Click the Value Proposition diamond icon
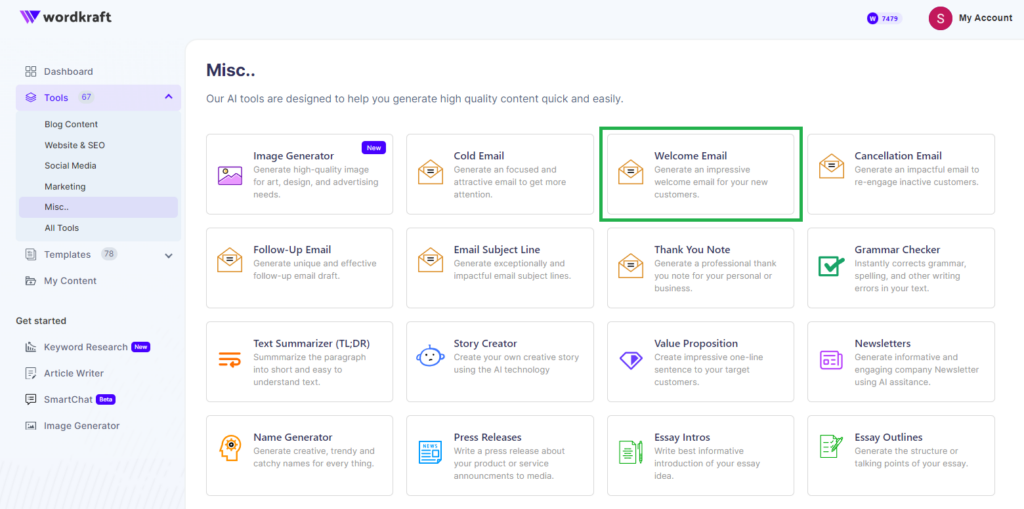This screenshot has width=1024, height=509. [631, 359]
